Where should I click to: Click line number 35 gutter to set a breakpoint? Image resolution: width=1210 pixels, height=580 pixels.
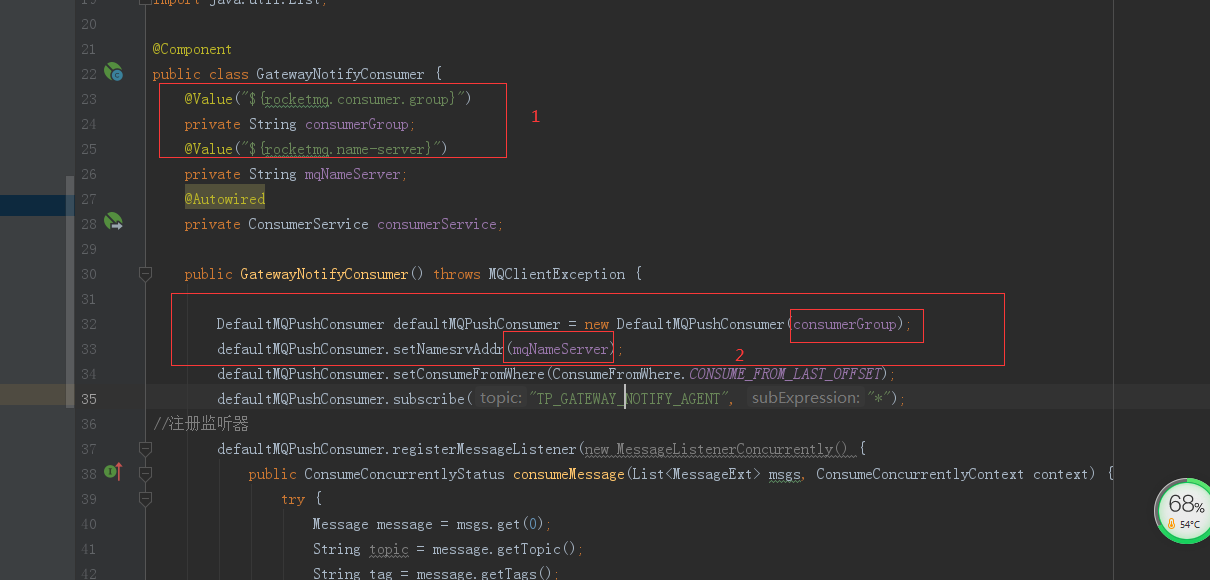pyautogui.click(x=88, y=398)
